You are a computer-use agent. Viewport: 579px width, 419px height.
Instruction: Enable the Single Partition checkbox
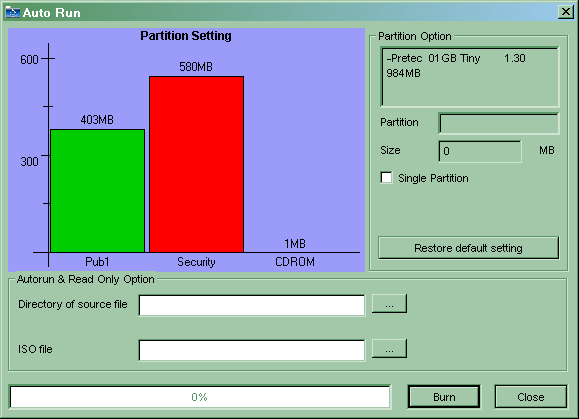[386, 178]
